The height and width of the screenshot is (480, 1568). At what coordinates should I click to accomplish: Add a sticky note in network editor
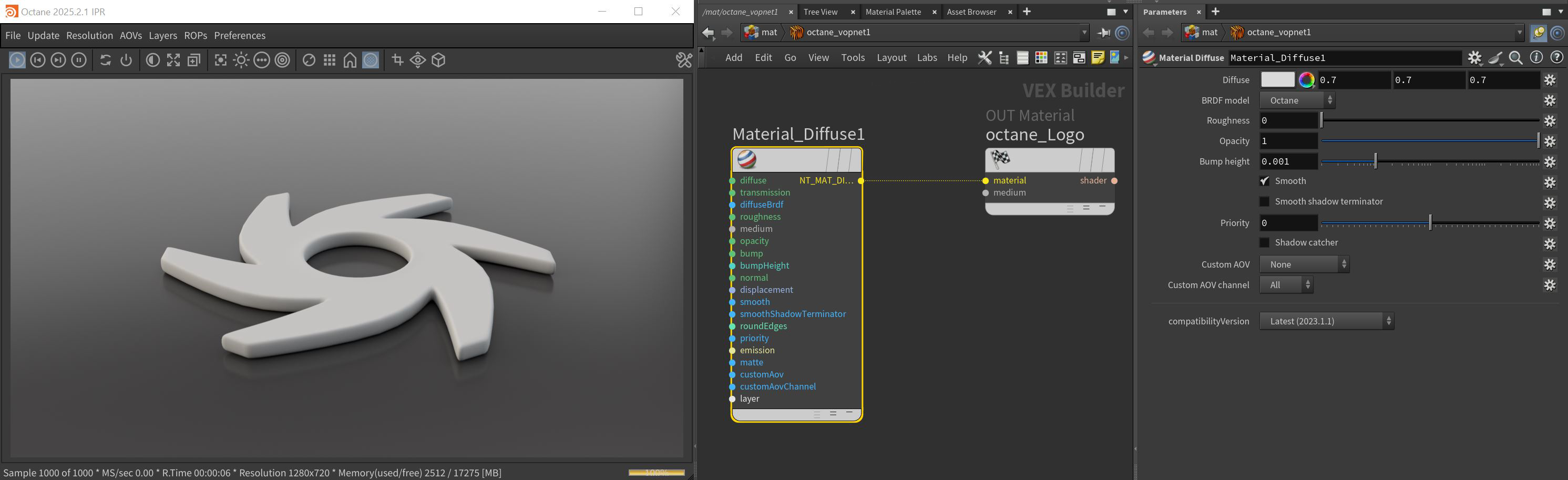pyautogui.click(x=1098, y=57)
